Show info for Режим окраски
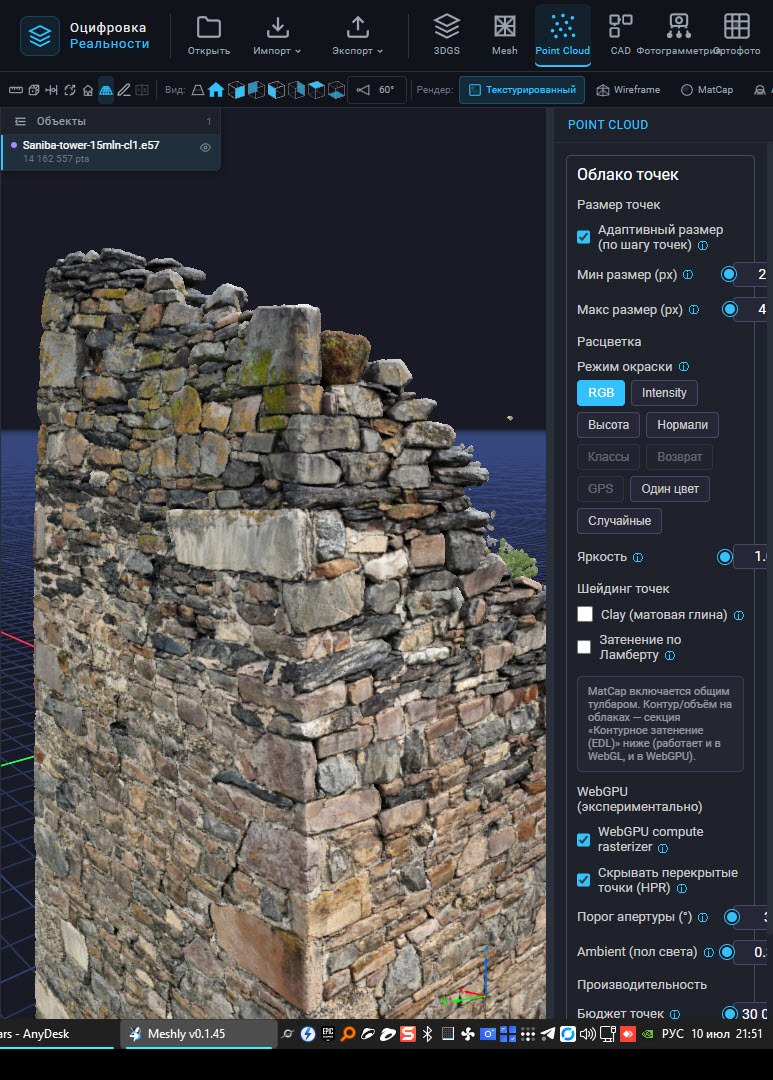The width and height of the screenshot is (773, 1080). tap(683, 366)
